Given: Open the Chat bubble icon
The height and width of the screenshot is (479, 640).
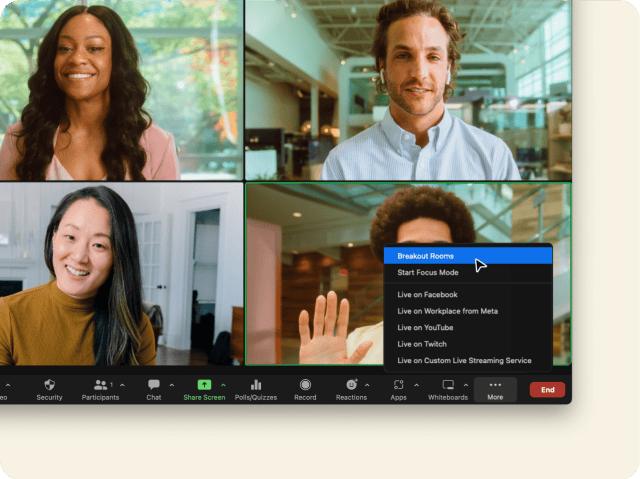Looking at the screenshot, I should click(153, 385).
